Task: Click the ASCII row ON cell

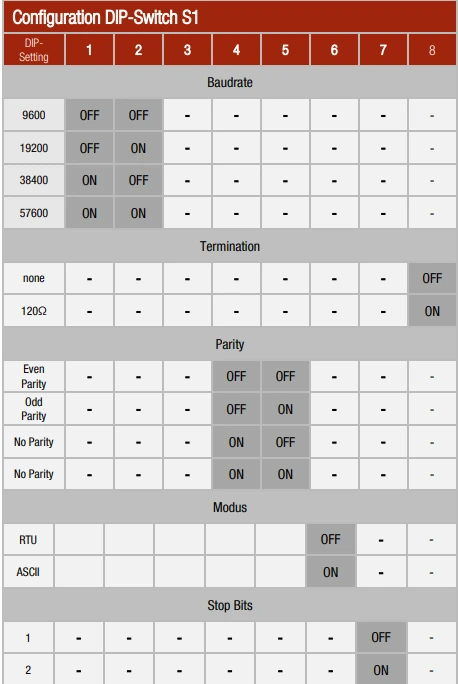Action: 331,572
